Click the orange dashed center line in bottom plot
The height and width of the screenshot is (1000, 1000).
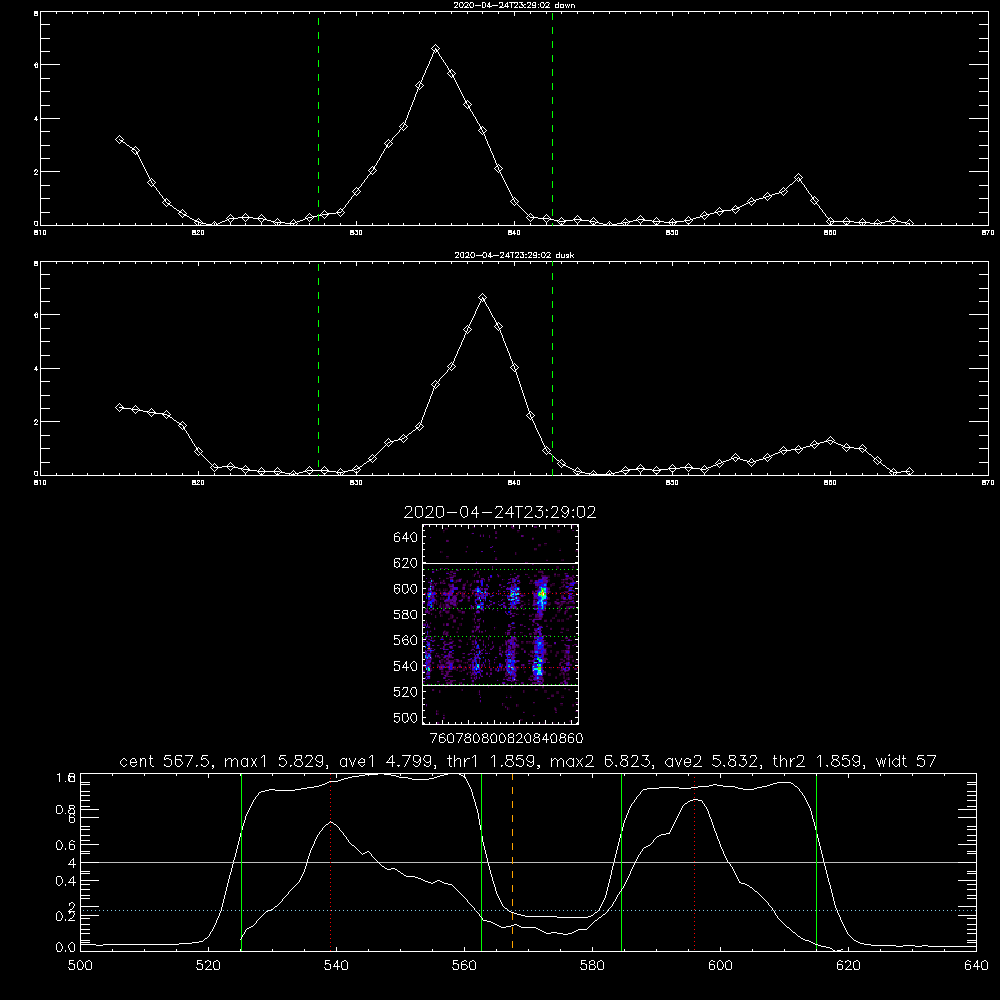(x=512, y=862)
